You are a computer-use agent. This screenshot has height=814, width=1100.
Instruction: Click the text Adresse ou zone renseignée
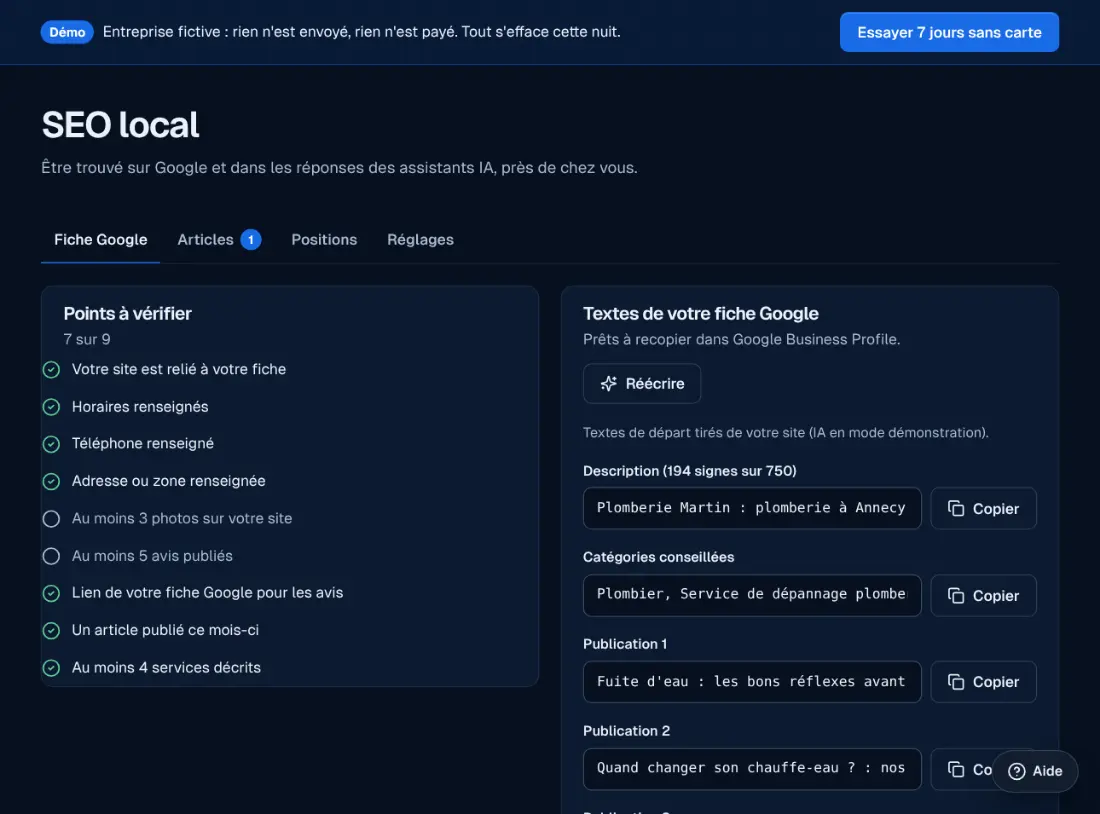click(168, 481)
